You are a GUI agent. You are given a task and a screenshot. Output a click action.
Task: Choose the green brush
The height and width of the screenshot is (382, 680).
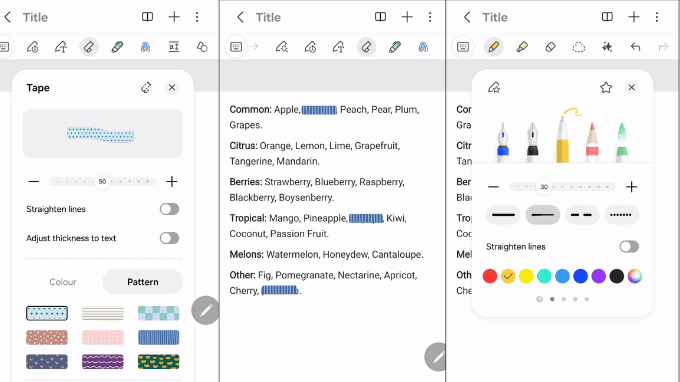click(x=621, y=142)
